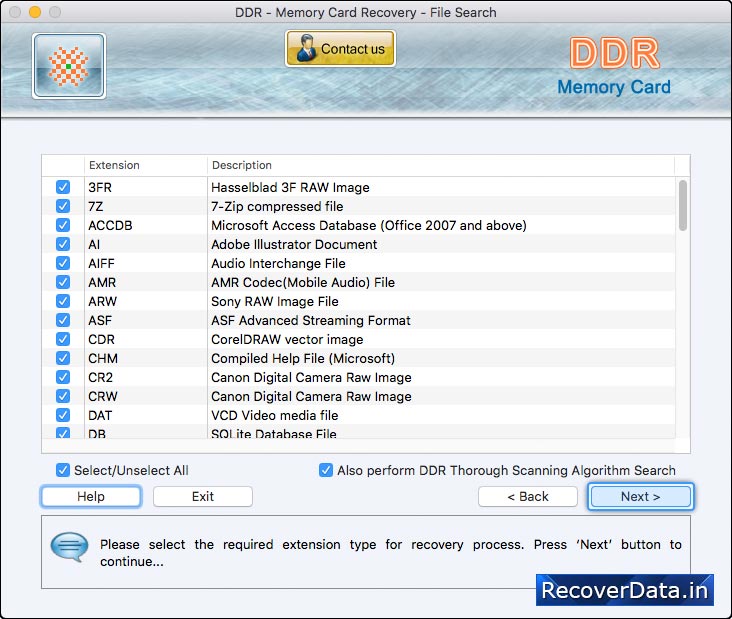Toggle the CHM extension checkbox
The height and width of the screenshot is (619, 732).
coord(63,358)
